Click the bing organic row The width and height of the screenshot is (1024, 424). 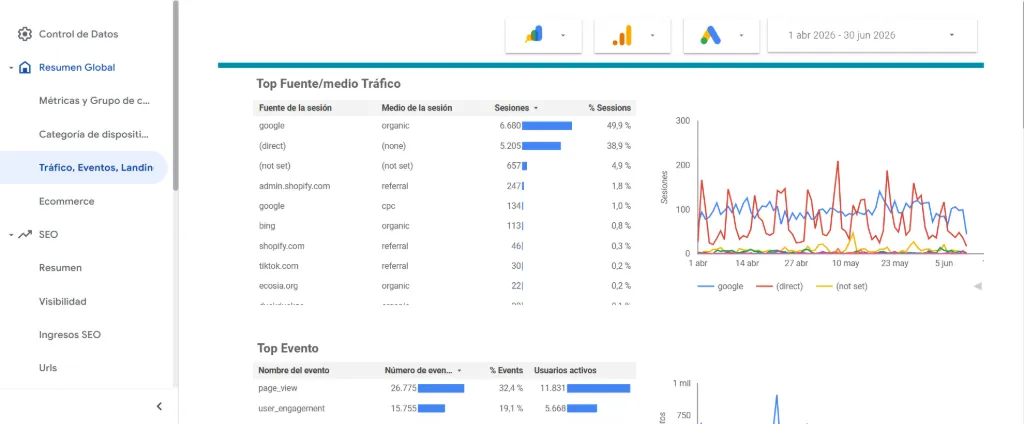[x=444, y=226]
